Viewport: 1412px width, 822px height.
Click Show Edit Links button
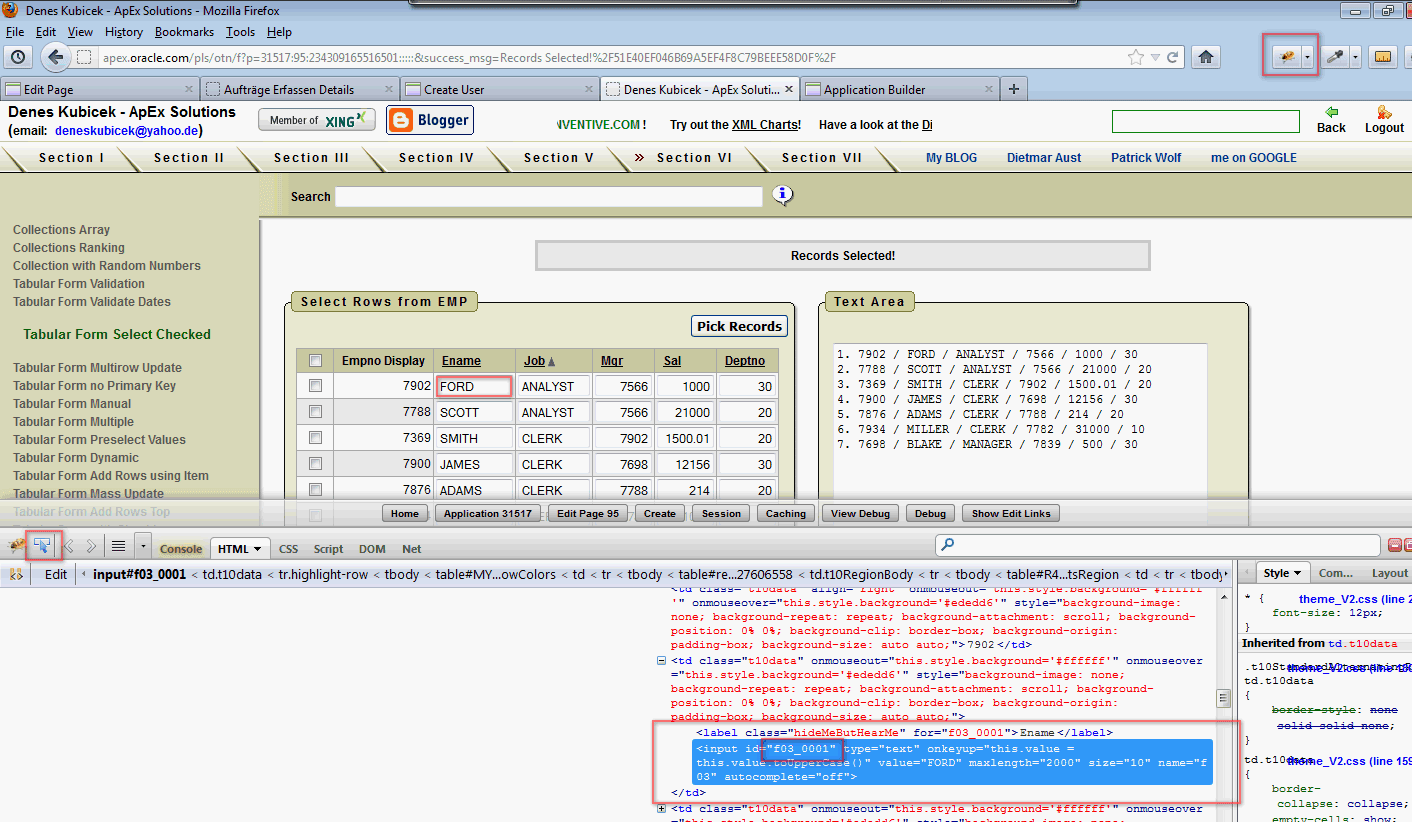(x=1011, y=513)
